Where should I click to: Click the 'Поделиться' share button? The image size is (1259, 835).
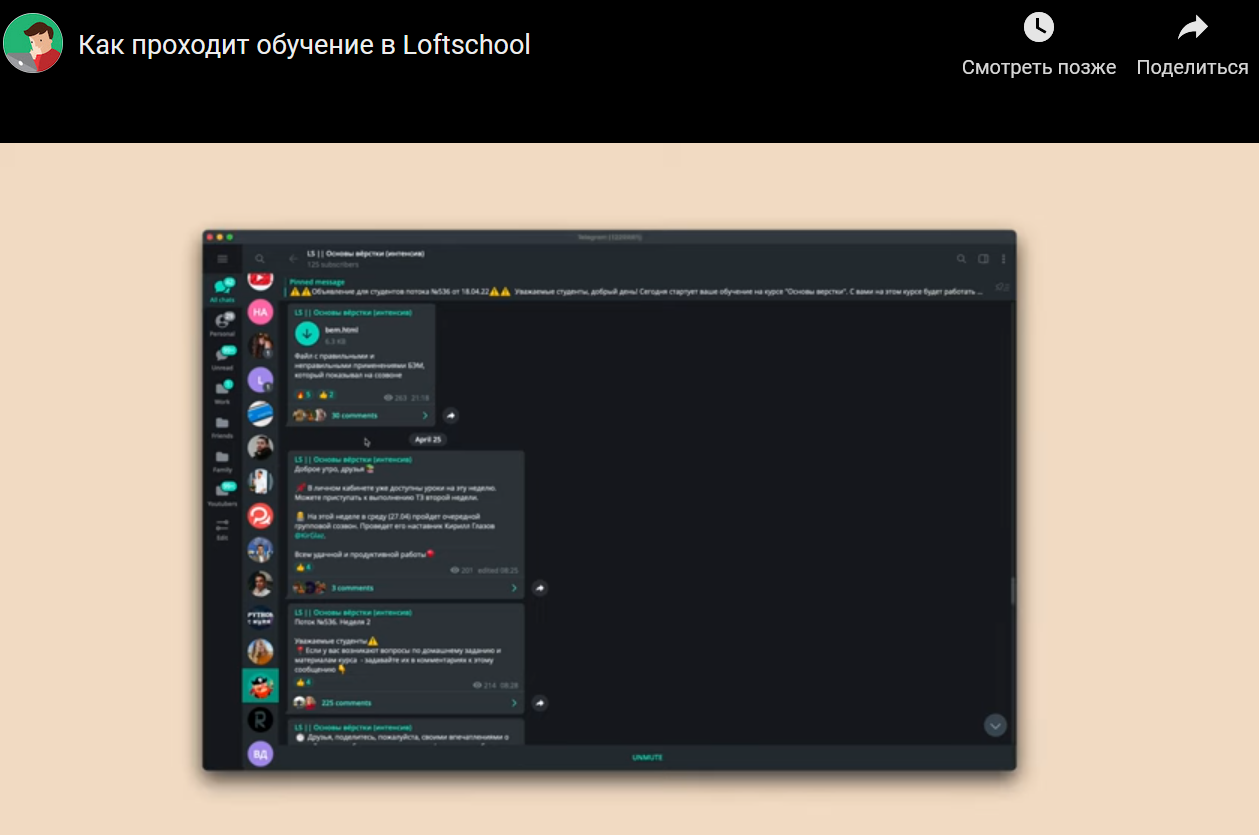click(x=1192, y=45)
